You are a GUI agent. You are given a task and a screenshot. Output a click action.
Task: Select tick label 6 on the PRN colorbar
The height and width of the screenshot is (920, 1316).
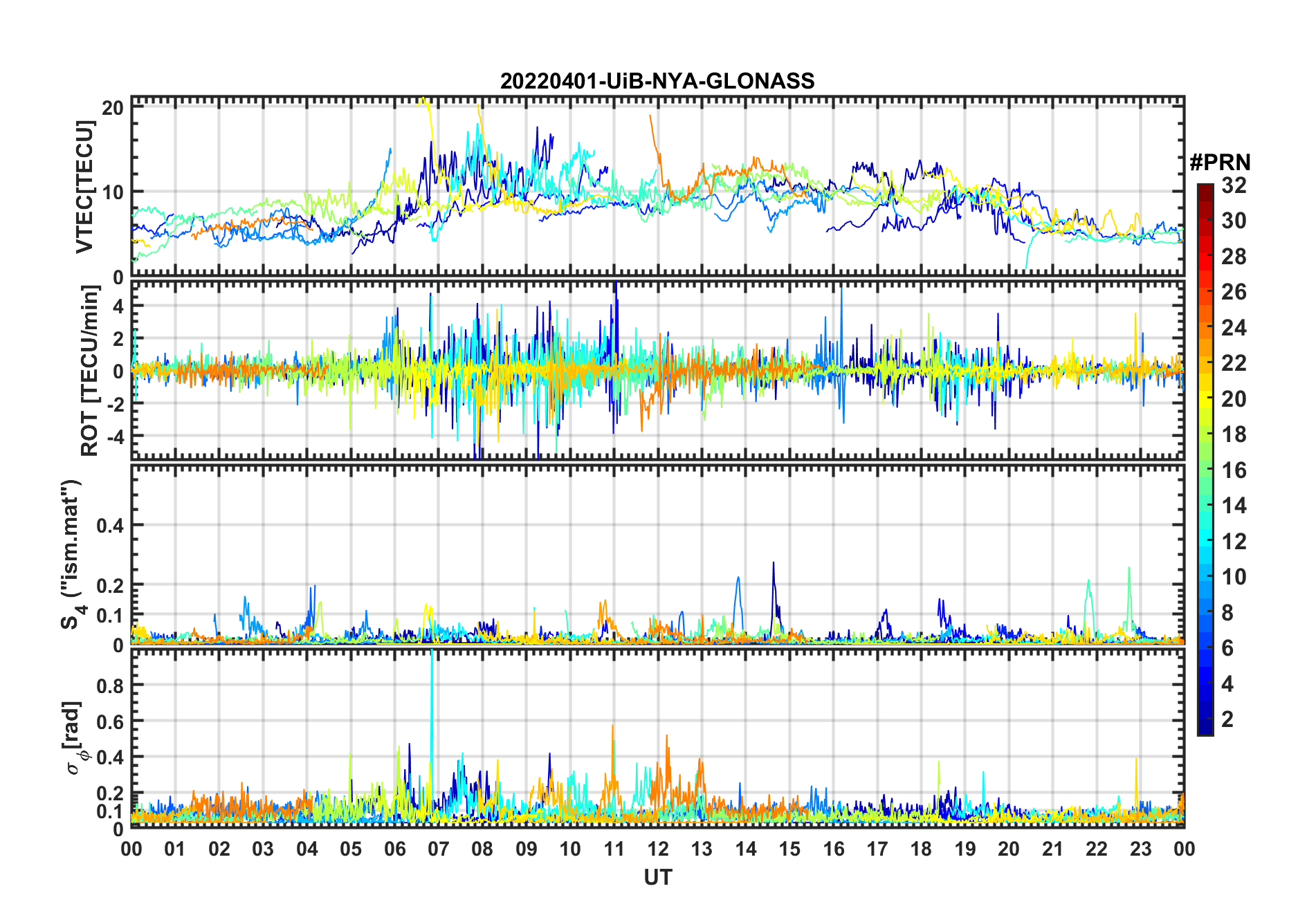(x=1227, y=648)
